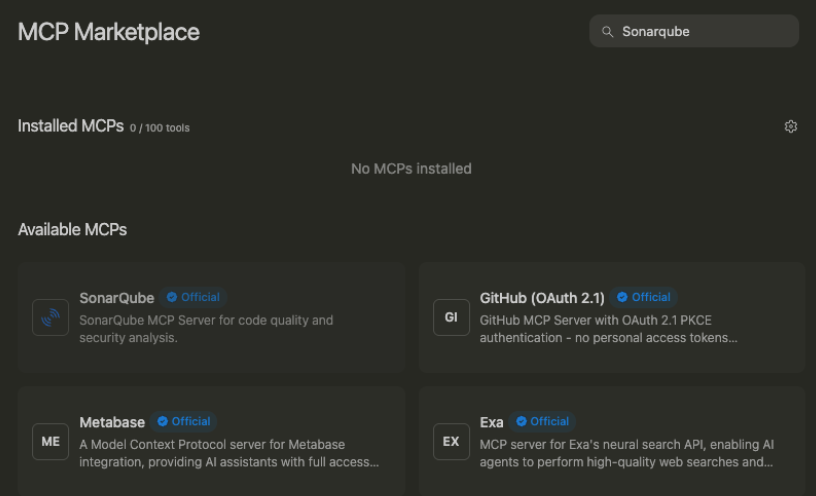Click the GitHub Official verified badge
The width and height of the screenshot is (816, 496).
(x=644, y=297)
